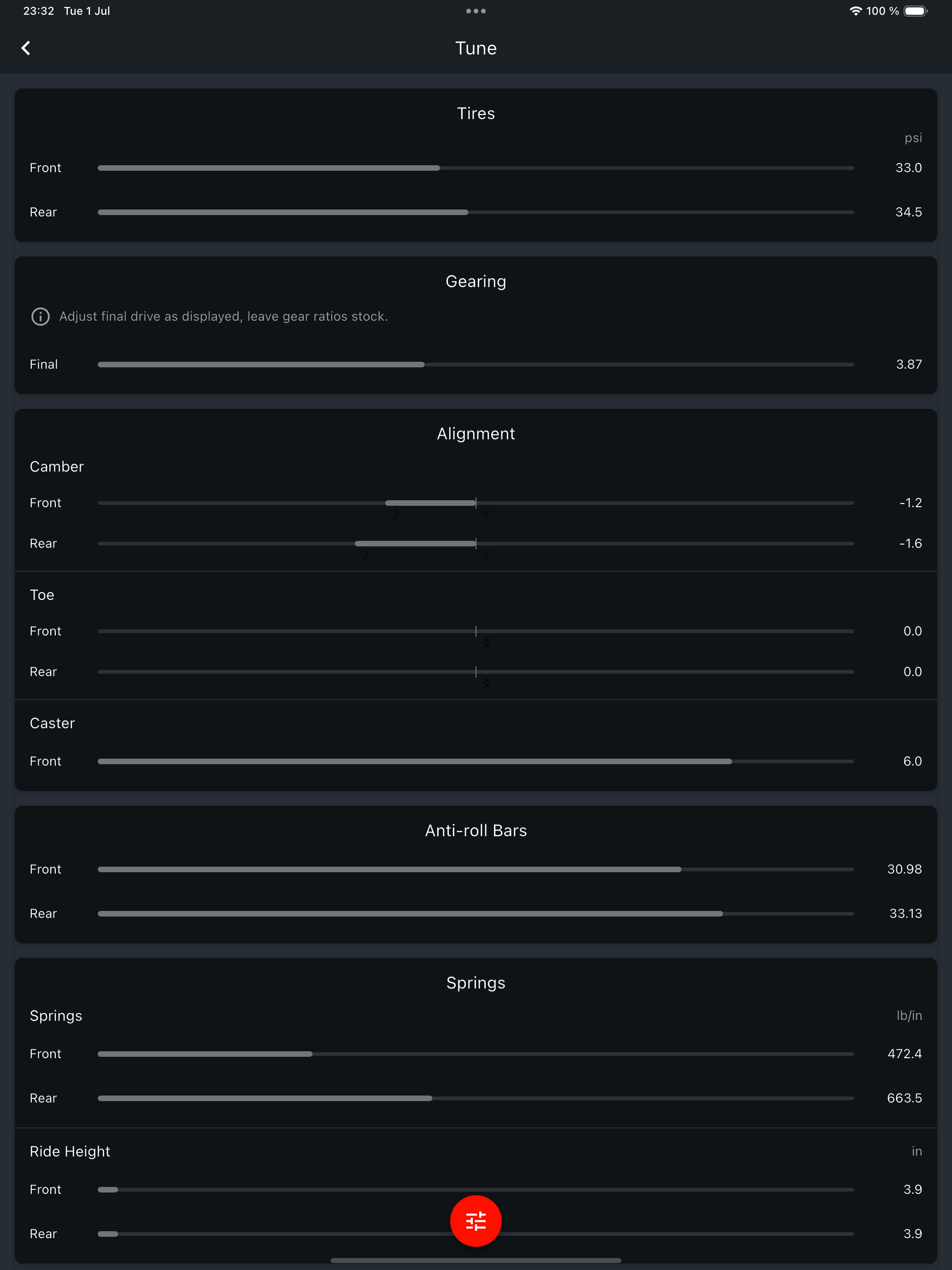
Task: Tap the home indicator bar
Action: click(476, 1261)
